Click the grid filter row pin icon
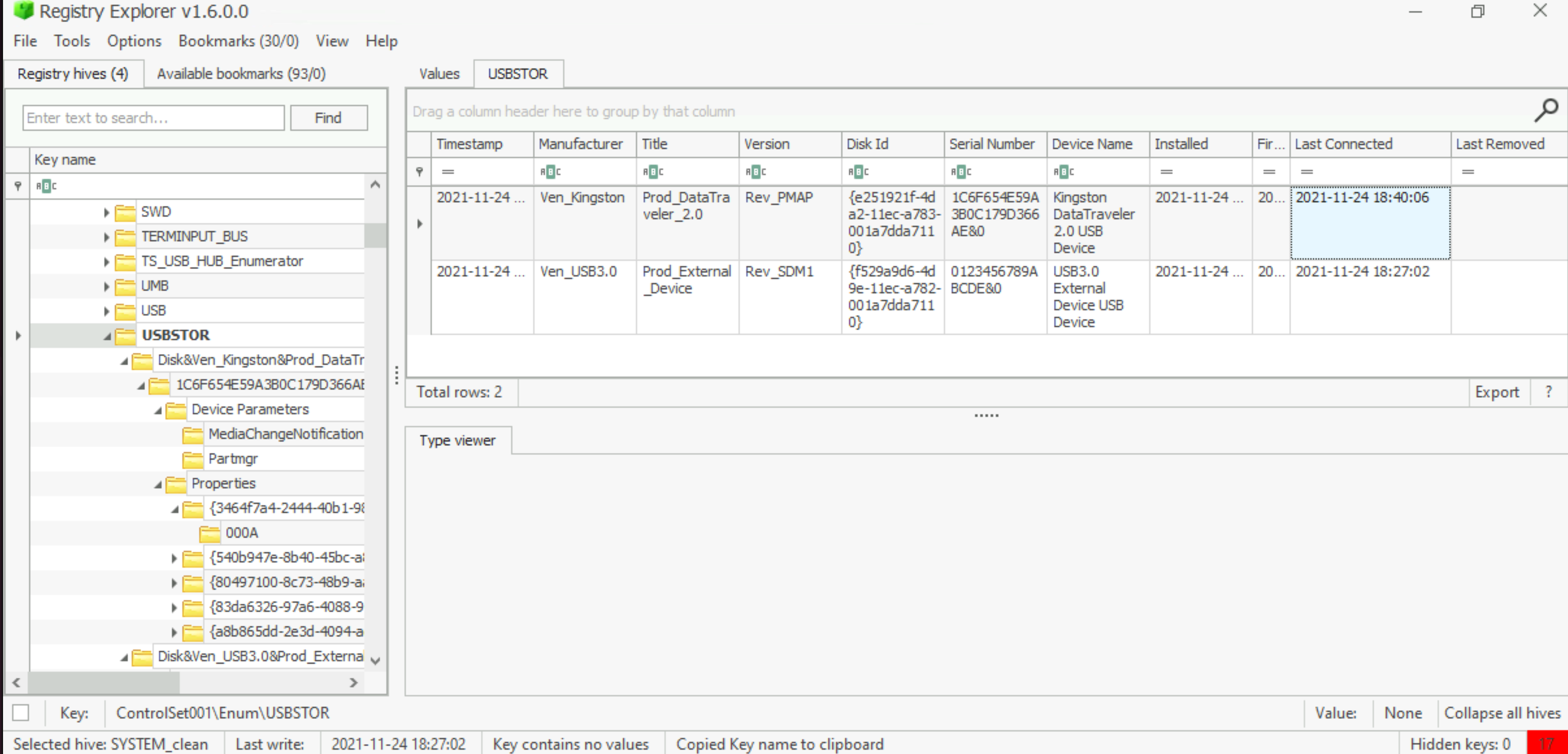1568x754 pixels. click(x=419, y=172)
